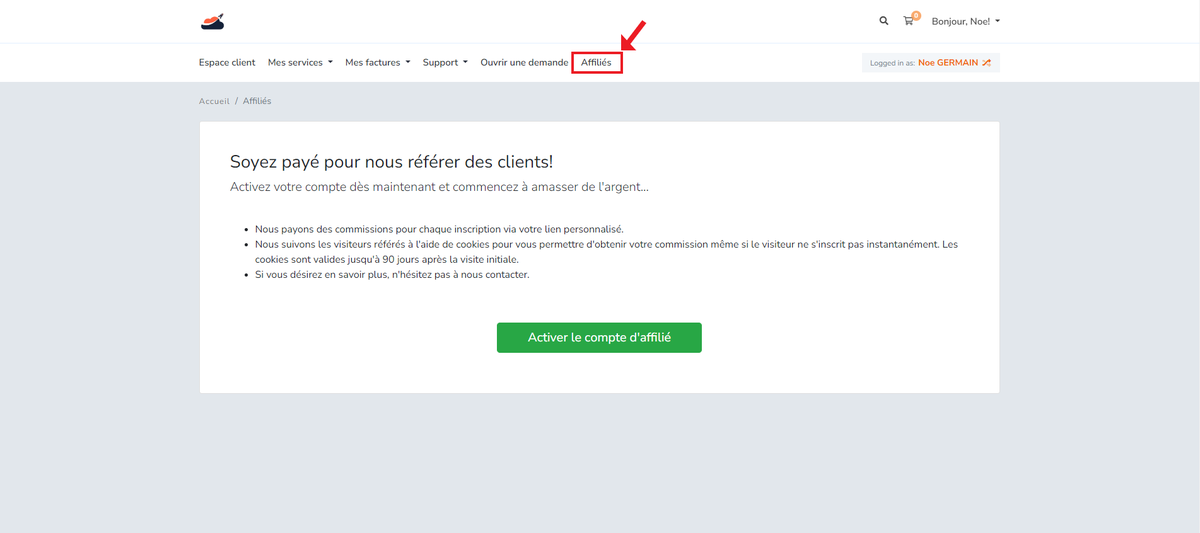
Task: Expand the Mes services menu
Action: pos(300,62)
